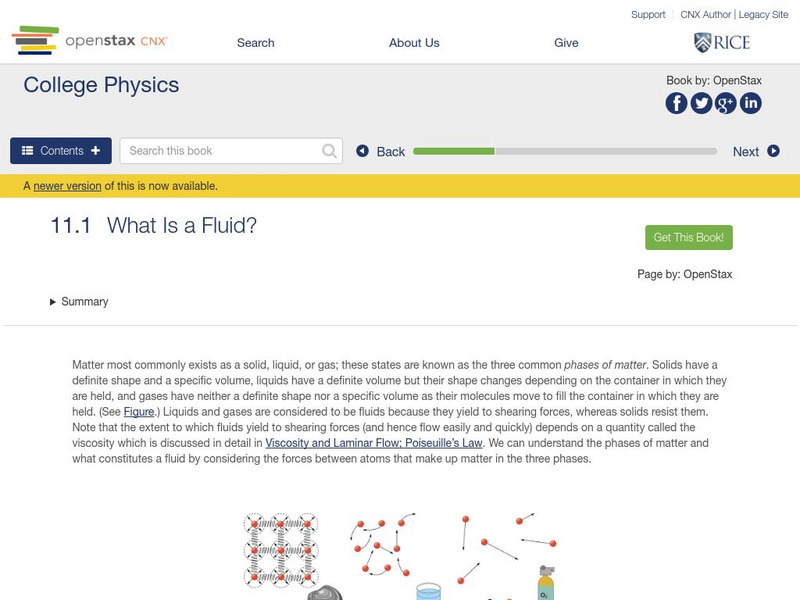The height and width of the screenshot is (600, 800).
Task: Open the Give navigation item
Action: [566, 43]
